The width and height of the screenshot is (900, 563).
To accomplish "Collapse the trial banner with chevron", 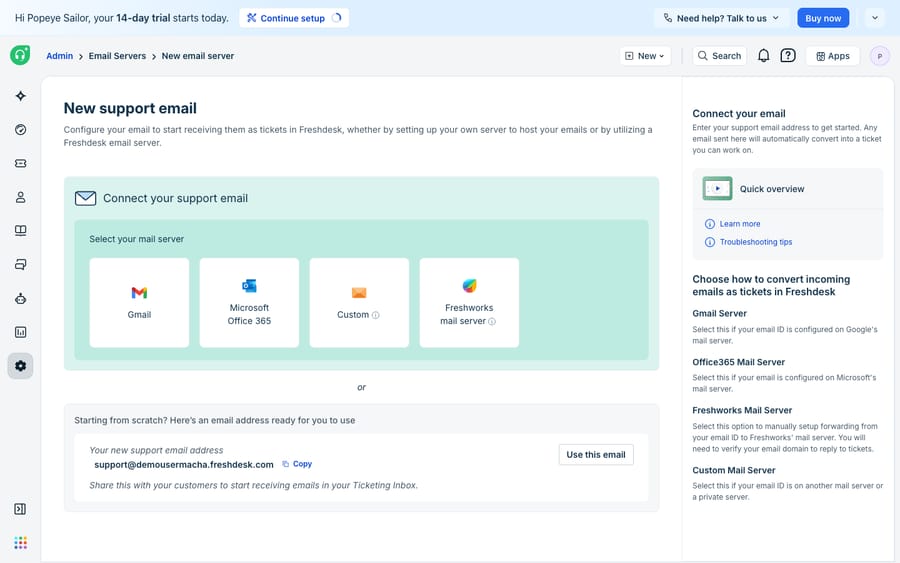I will coord(875,18).
